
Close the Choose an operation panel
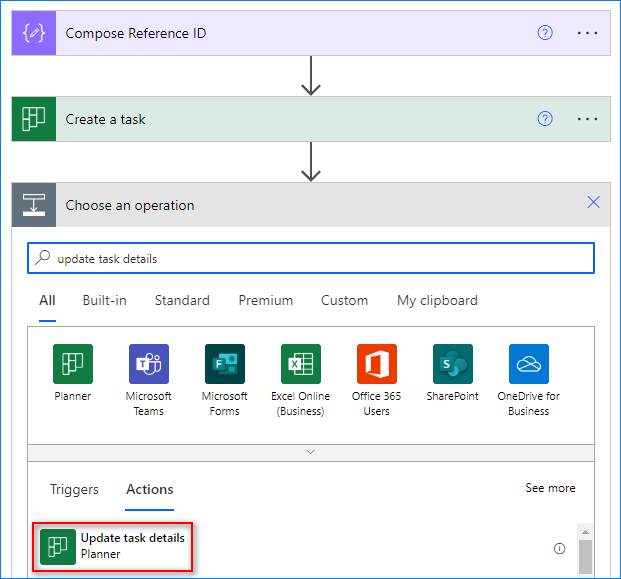(593, 203)
